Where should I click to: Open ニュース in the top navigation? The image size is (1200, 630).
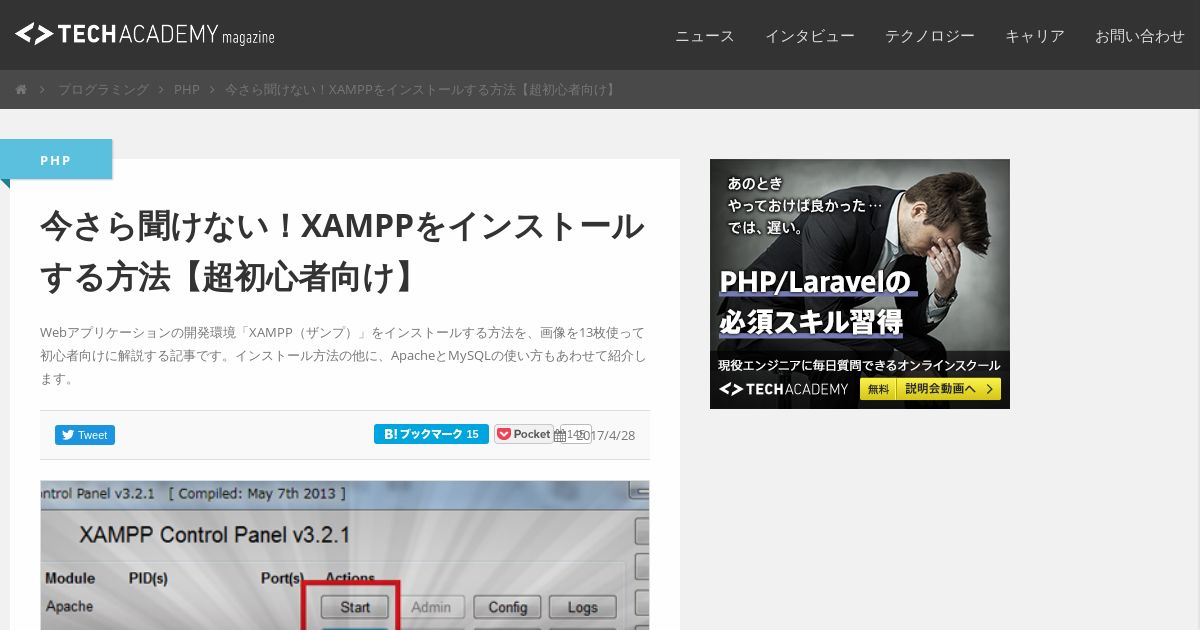point(705,36)
